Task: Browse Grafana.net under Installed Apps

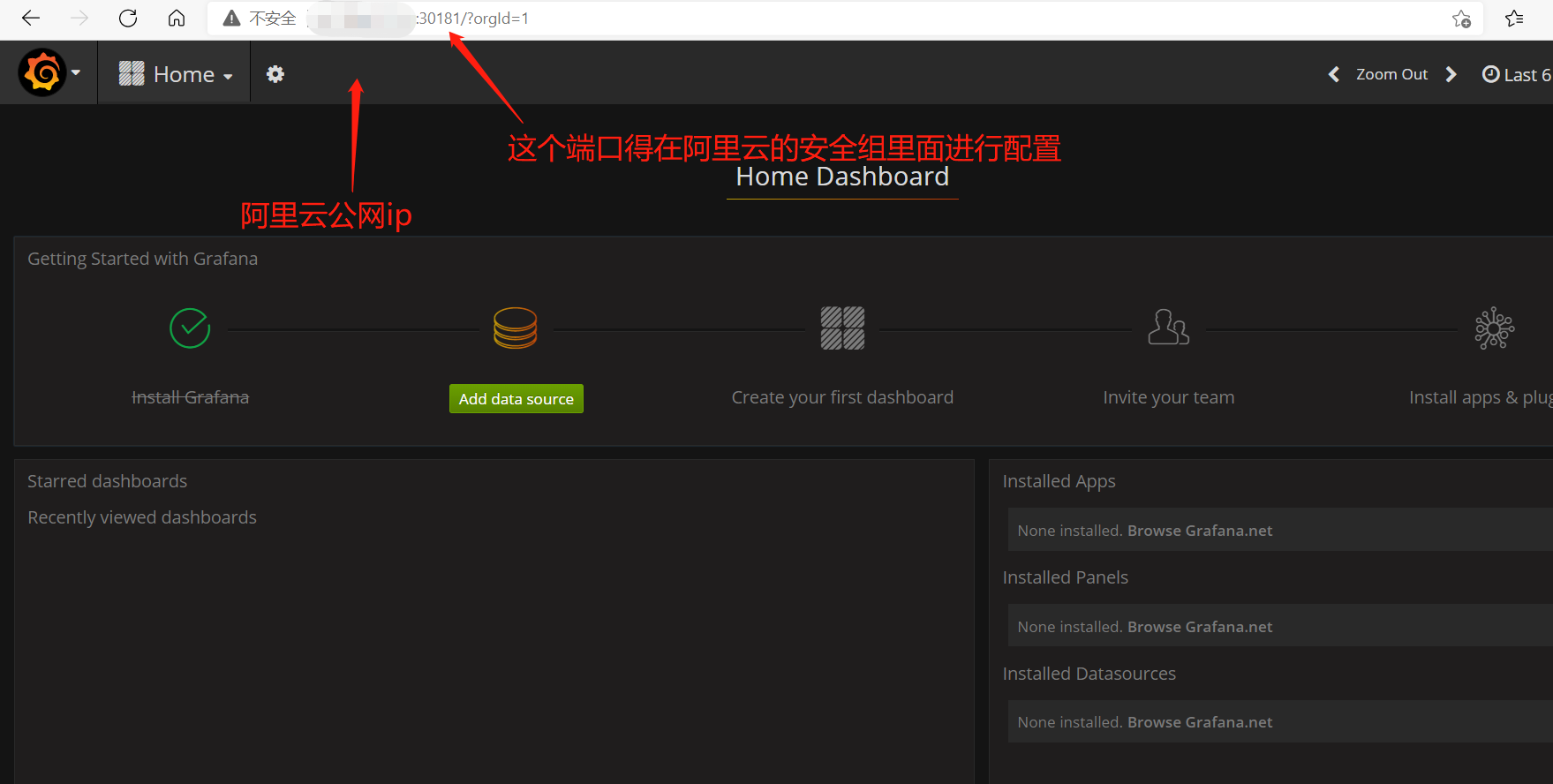Action: [1200, 531]
